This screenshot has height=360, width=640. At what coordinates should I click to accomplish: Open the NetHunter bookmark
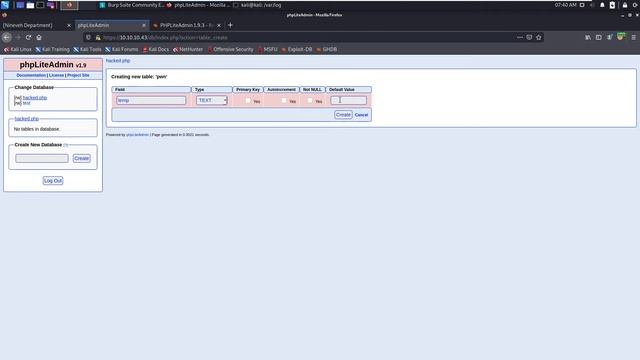188,49
